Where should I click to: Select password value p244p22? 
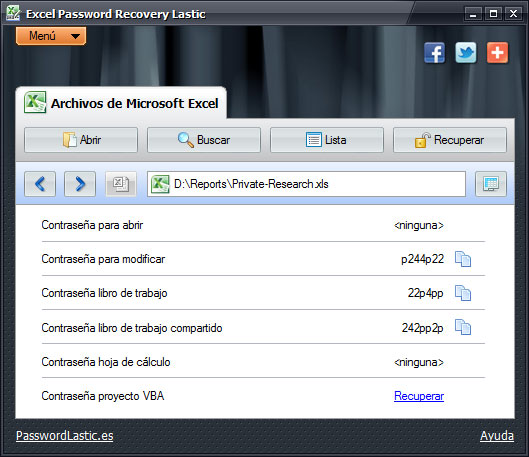[x=422, y=259]
